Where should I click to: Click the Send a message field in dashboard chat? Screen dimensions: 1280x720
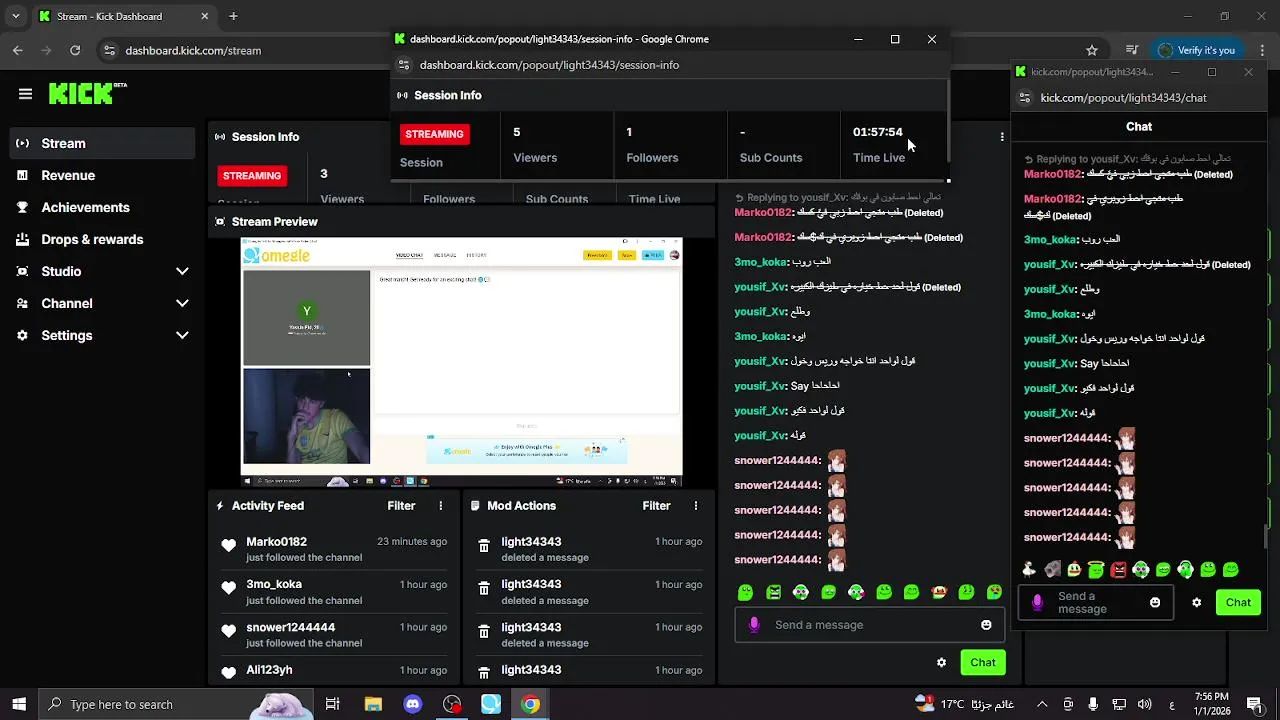pyautogui.click(x=868, y=625)
